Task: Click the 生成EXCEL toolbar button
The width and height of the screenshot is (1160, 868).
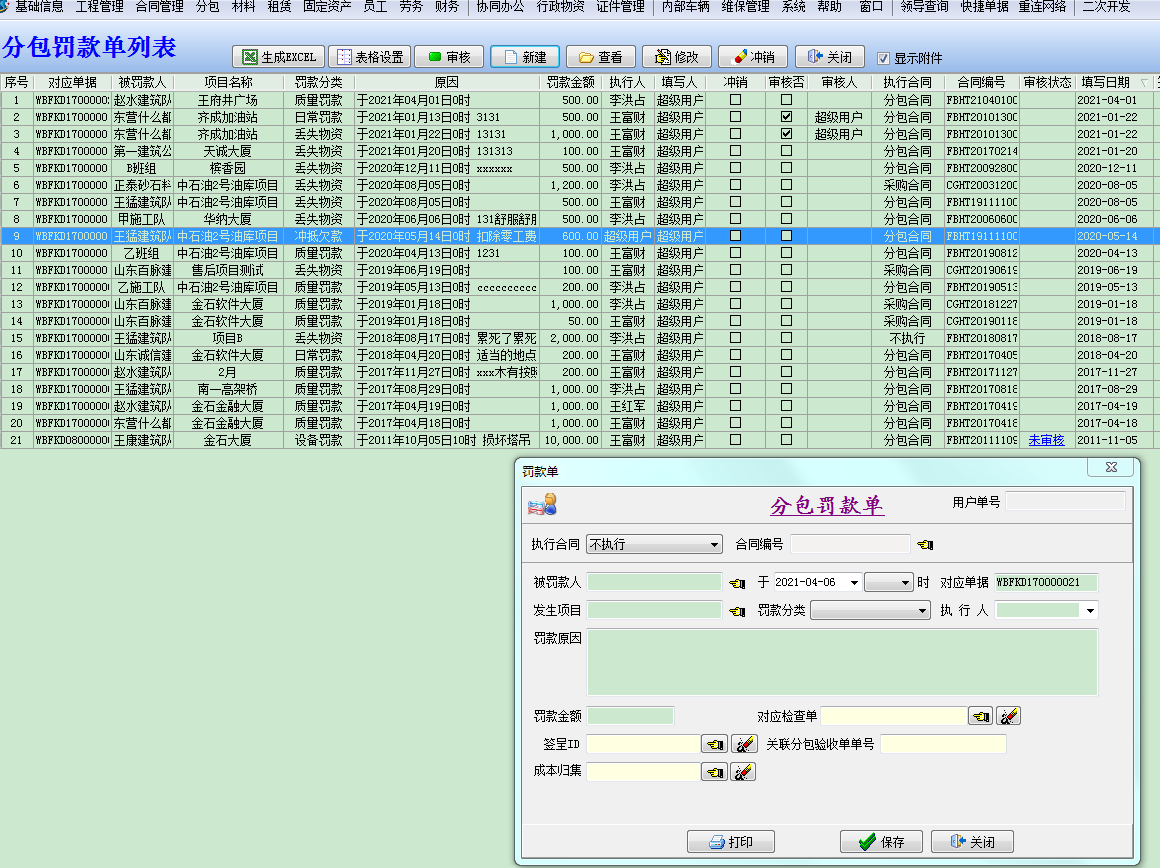Action: 279,57
